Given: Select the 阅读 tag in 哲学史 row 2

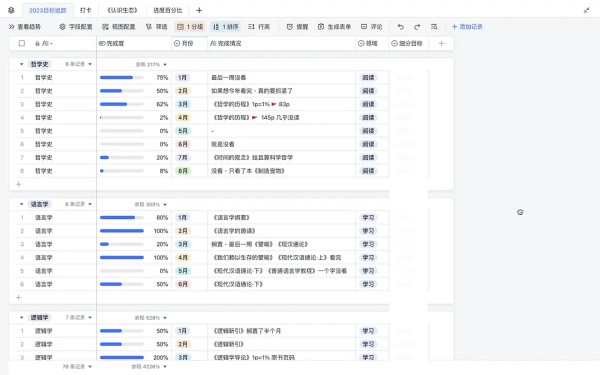Looking at the screenshot, I should [368, 91].
